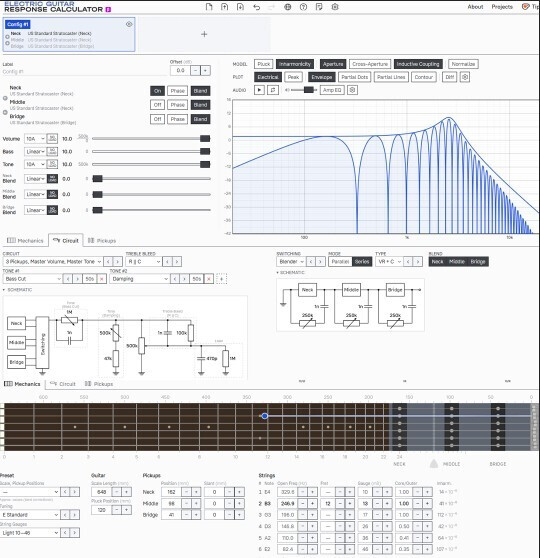The width and height of the screenshot is (540, 558).
Task: Remove Tone #1 with the red X
Action: (x=101, y=279)
